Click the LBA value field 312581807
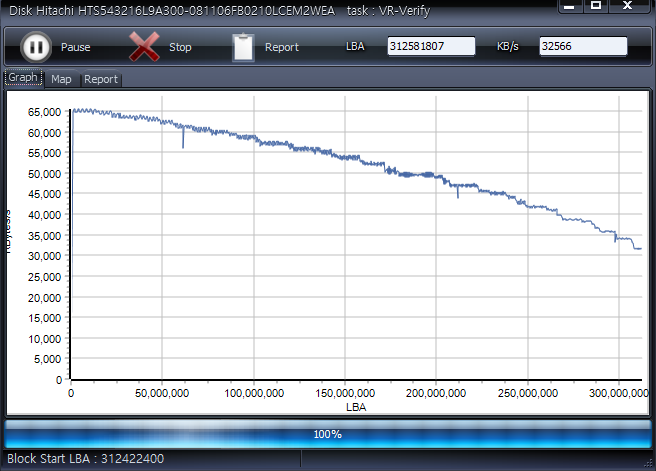Image resolution: width=656 pixels, height=471 pixels. pos(431,46)
